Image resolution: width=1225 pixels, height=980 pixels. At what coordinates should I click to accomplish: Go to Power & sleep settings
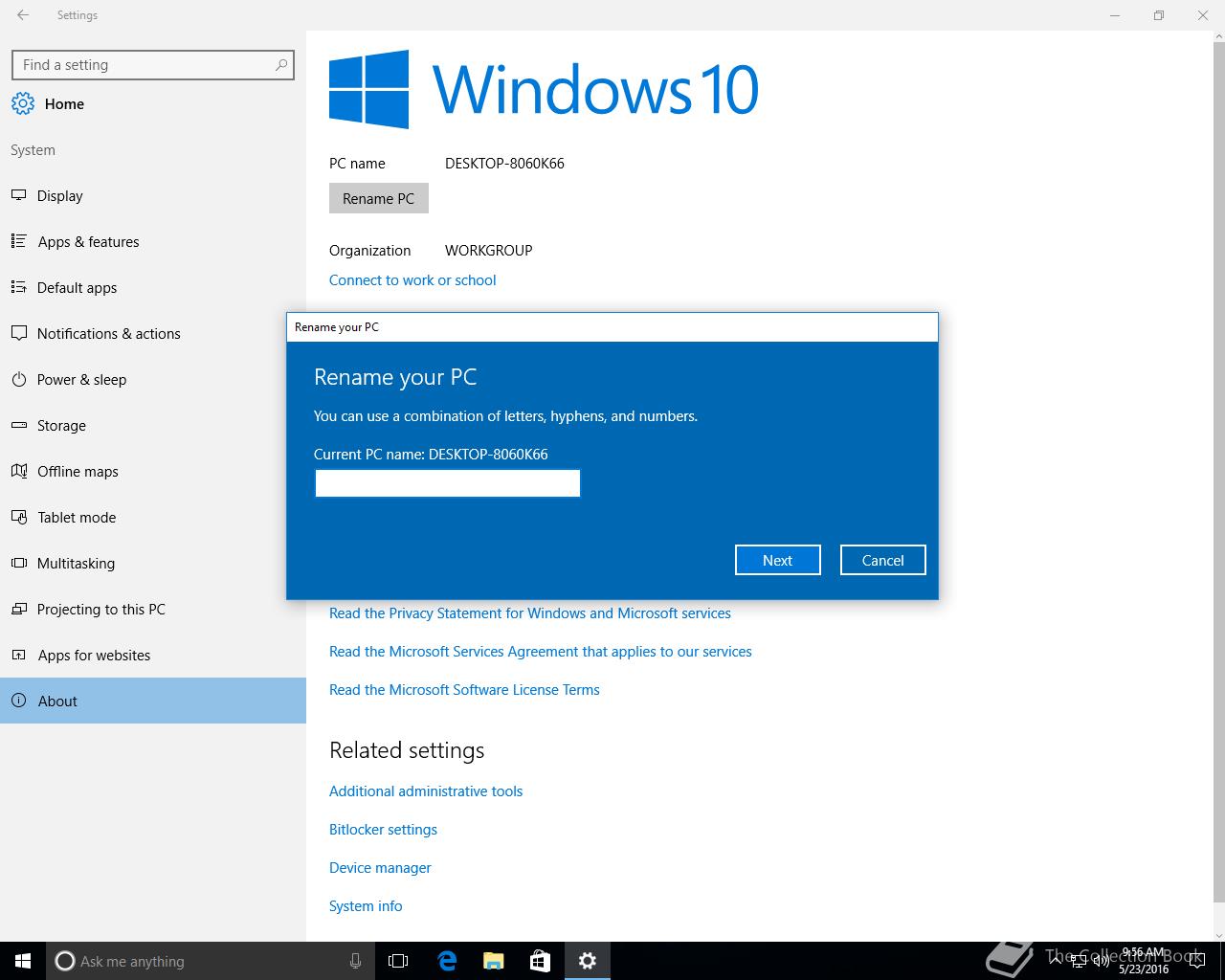pyautogui.click(x=153, y=379)
